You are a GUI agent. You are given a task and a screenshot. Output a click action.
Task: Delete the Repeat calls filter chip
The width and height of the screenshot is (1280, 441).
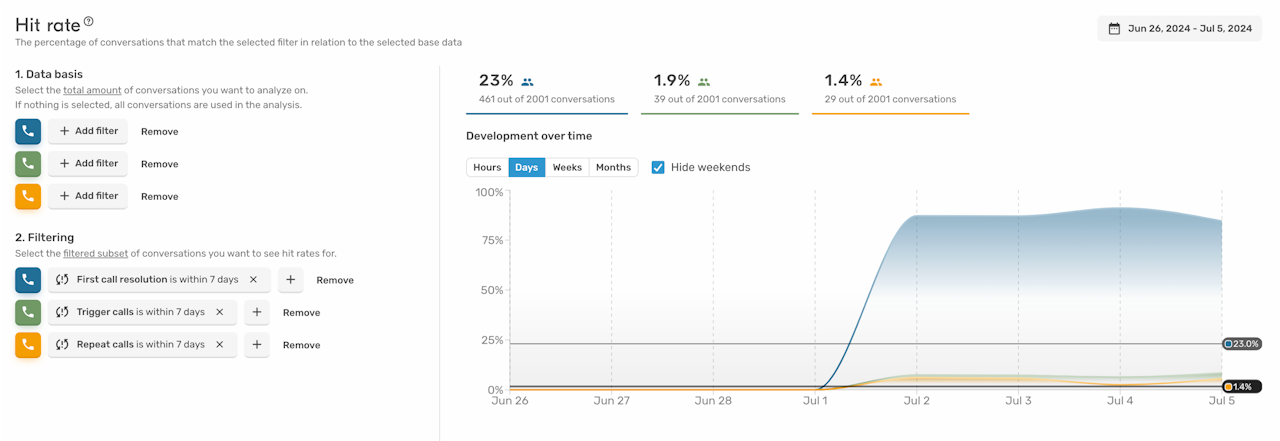coord(219,345)
